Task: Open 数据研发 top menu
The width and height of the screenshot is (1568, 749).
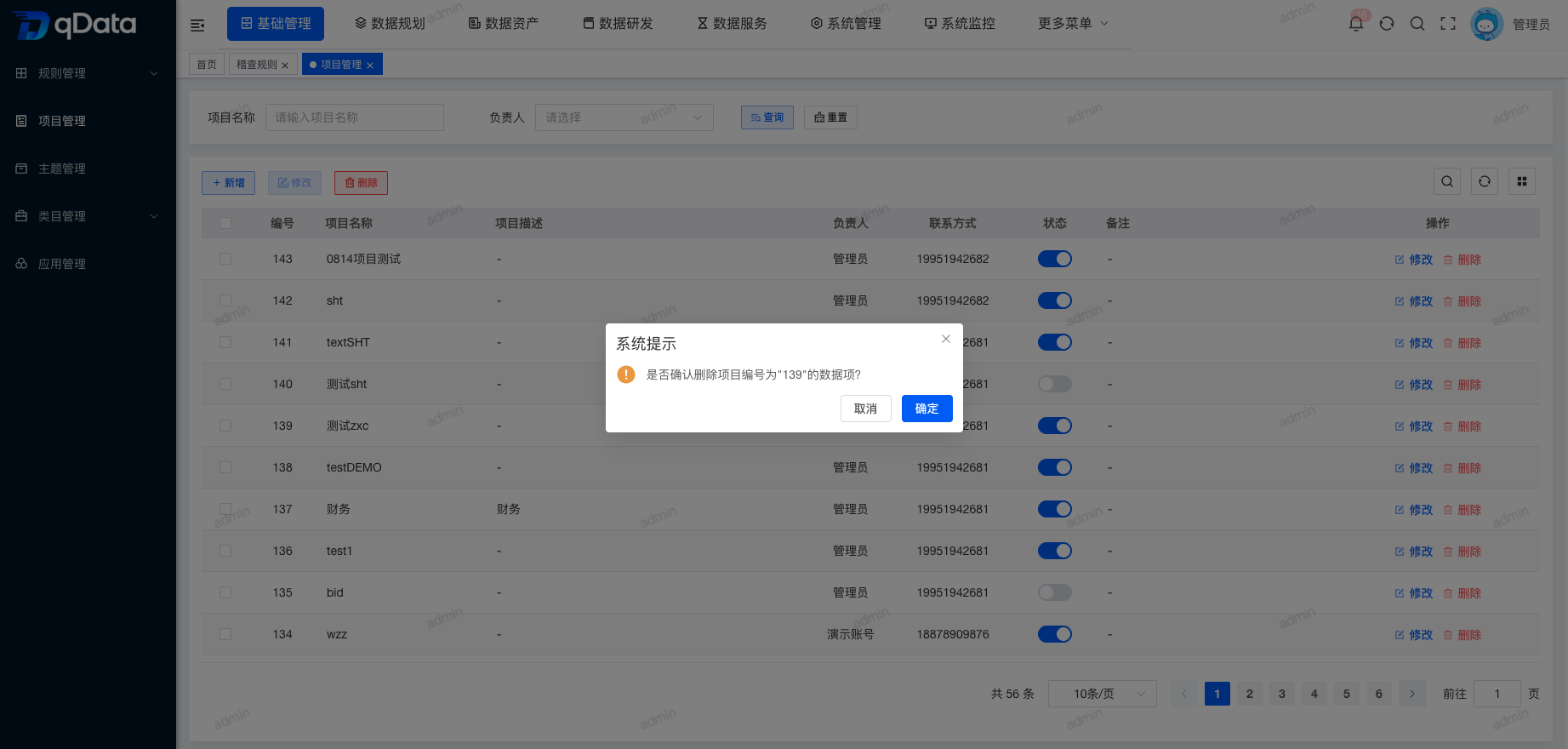Action: point(618,24)
